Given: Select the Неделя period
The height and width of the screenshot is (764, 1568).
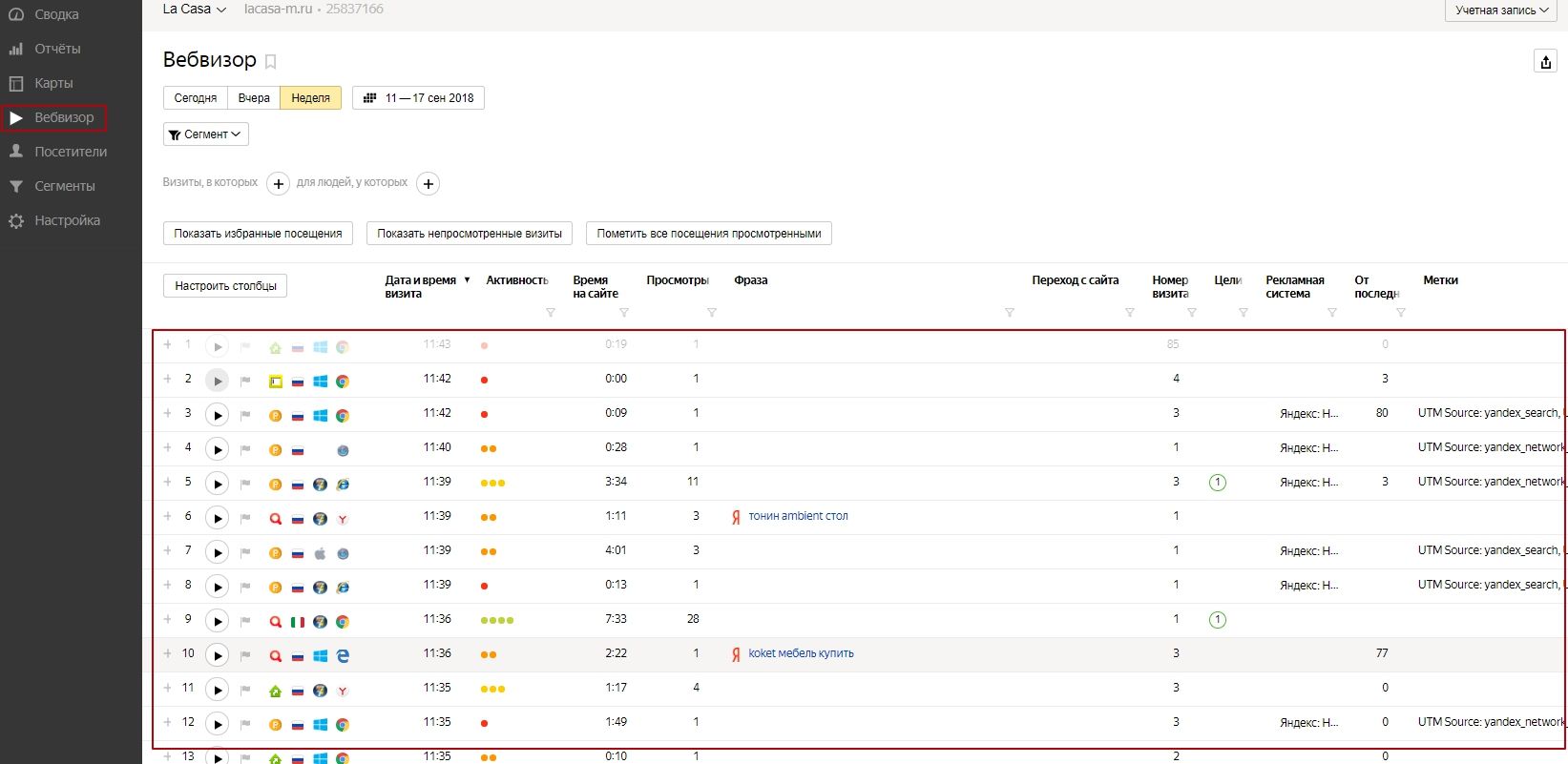Looking at the screenshot, I should [x=310, y=98].
